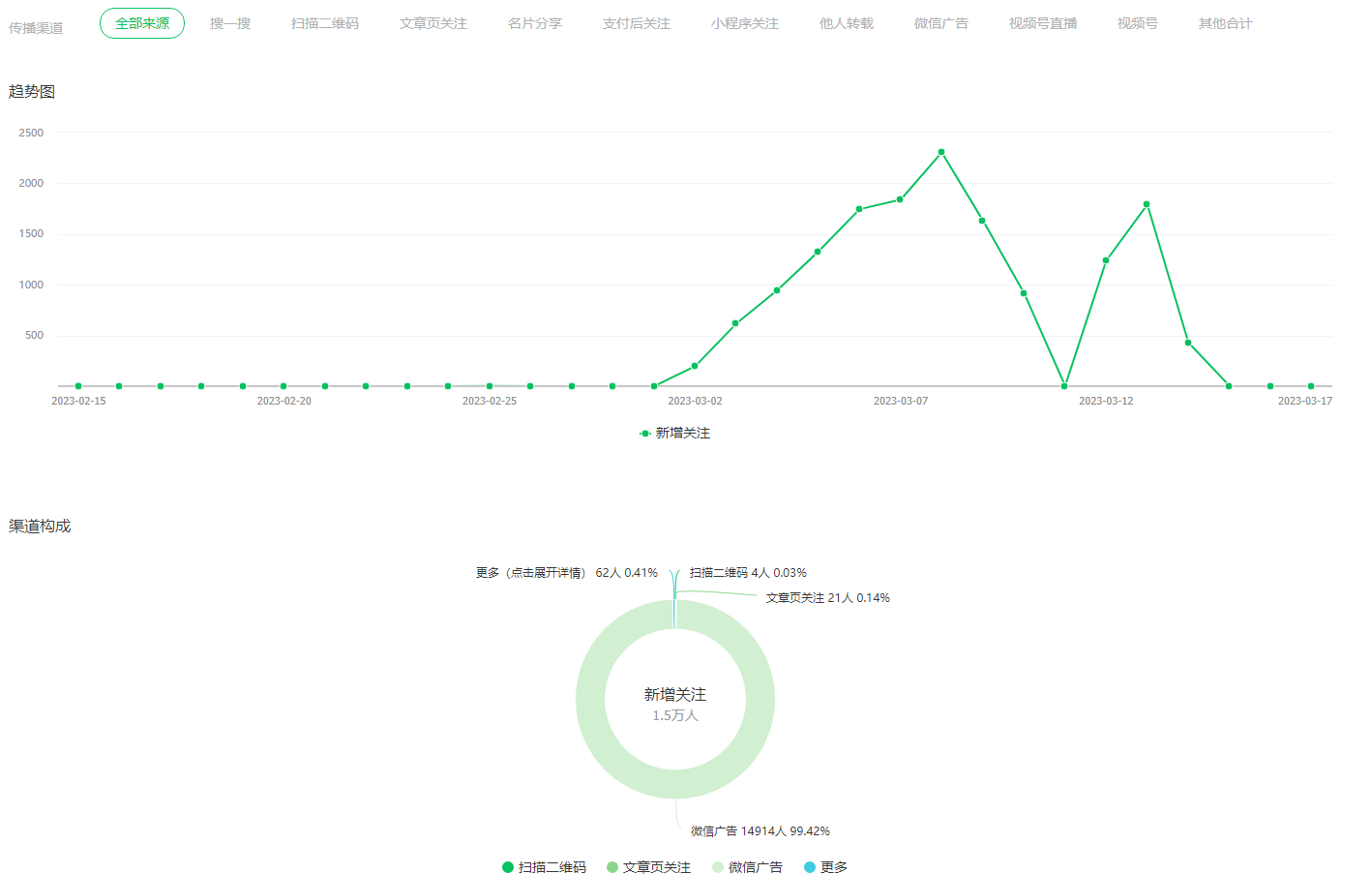Open the 微信广告 tab
The image size is (1372, 874).
point(941,23)
